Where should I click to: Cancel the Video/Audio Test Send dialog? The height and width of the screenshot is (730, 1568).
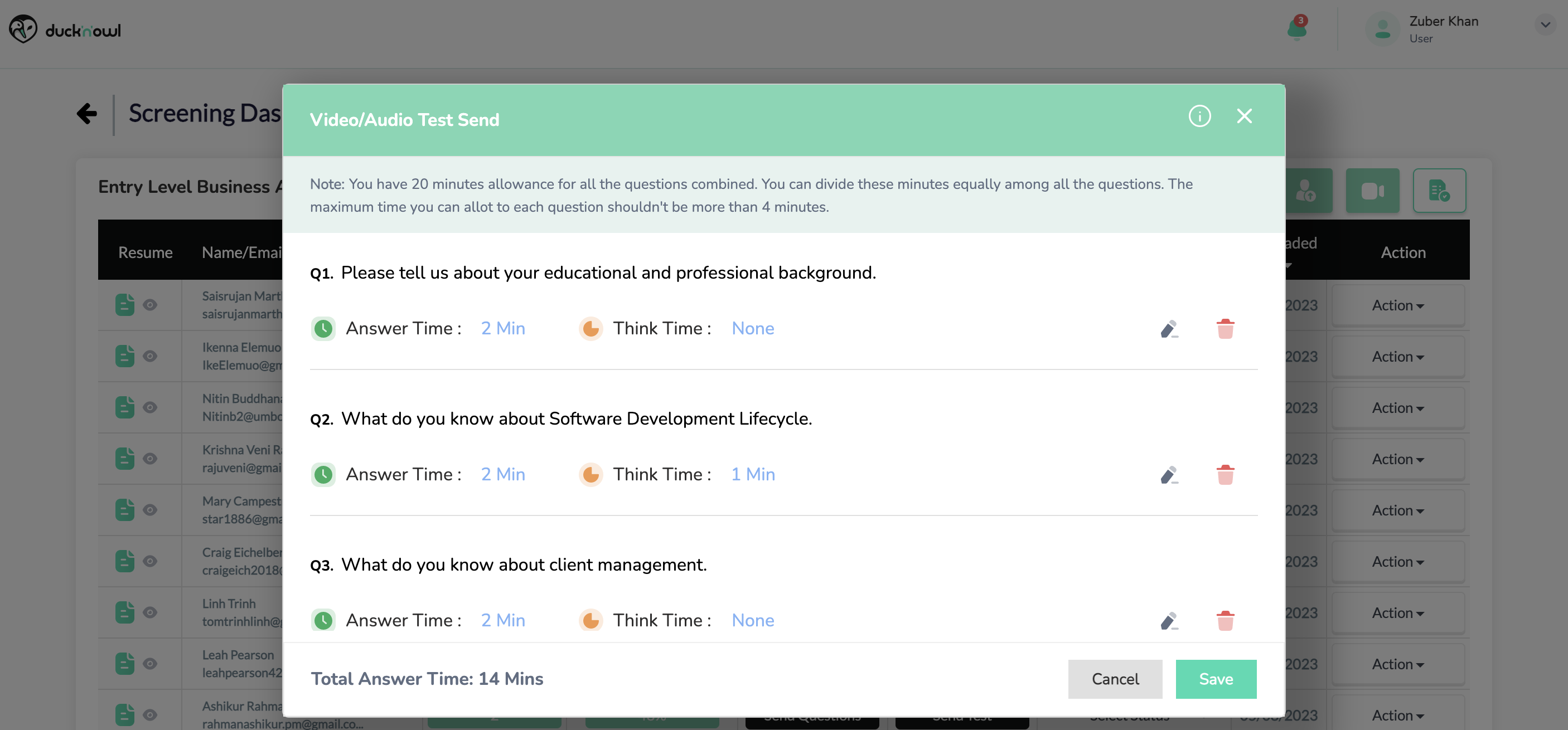(x=1115, y=679)
